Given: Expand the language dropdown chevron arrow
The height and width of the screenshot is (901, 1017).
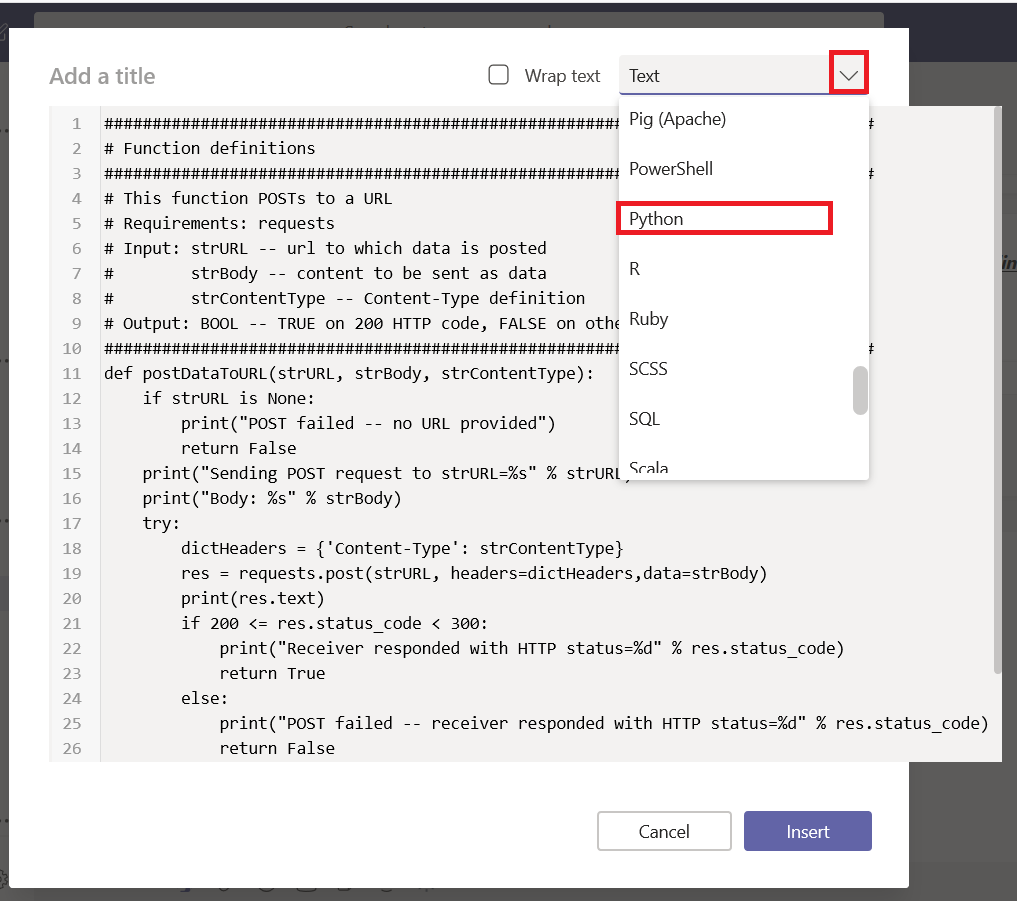Looking at the screenshot, I should pyautogui.click(x=849, y=75).
